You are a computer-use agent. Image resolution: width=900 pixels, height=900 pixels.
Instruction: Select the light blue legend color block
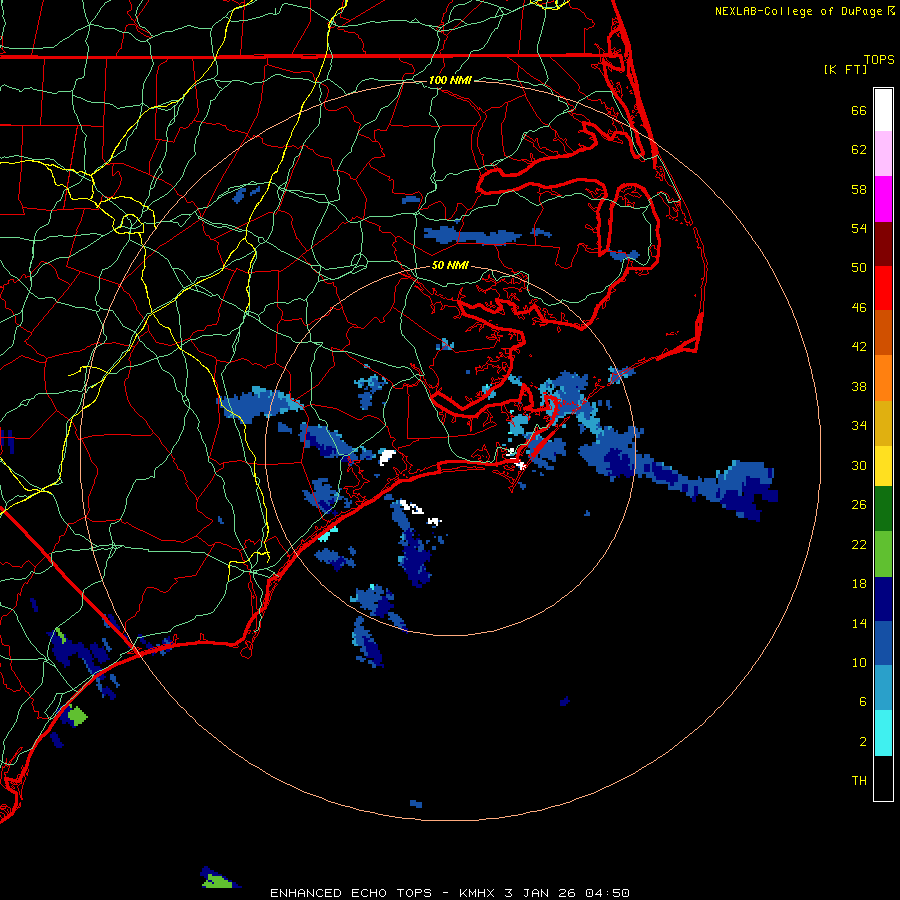883,688
